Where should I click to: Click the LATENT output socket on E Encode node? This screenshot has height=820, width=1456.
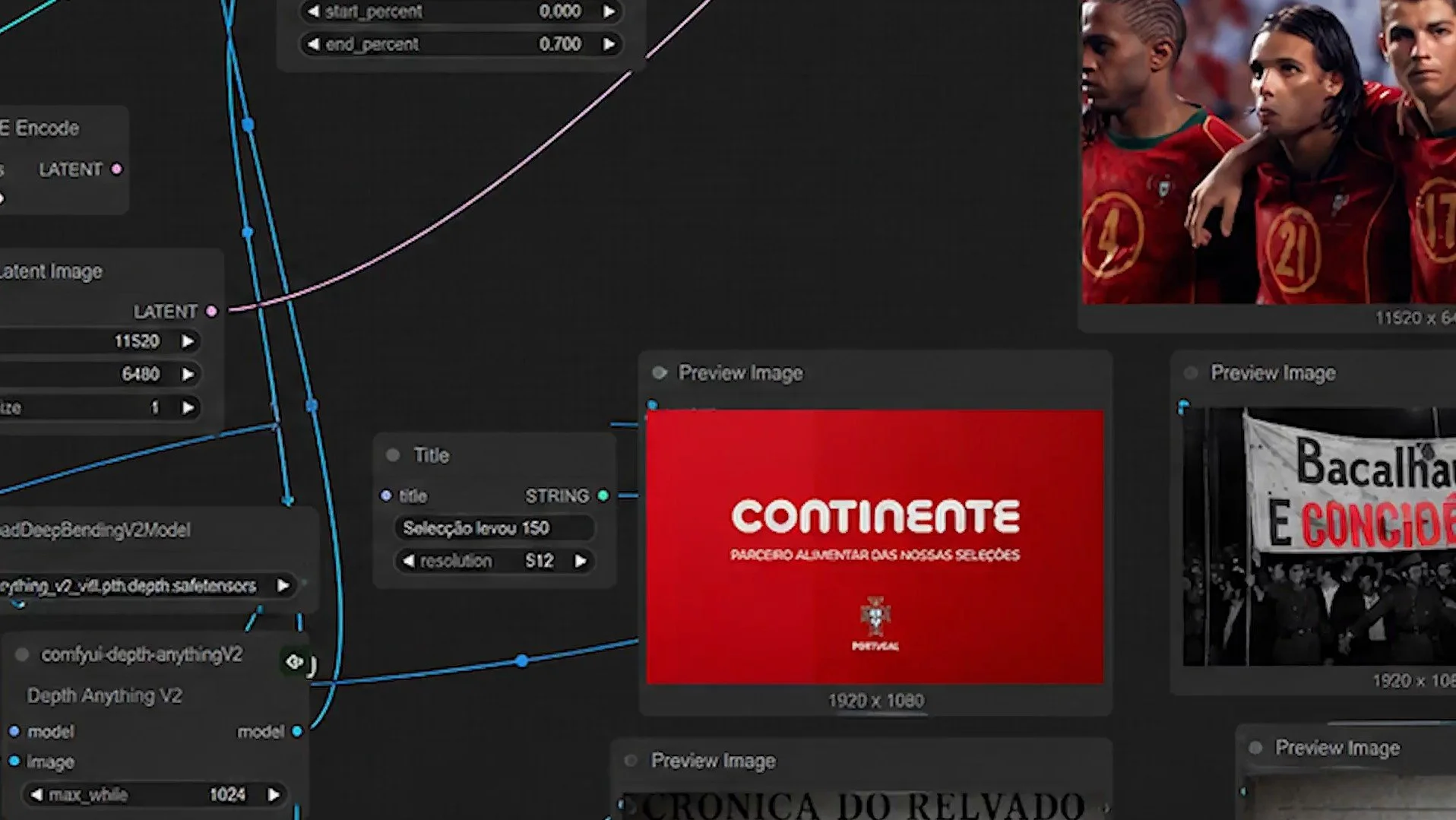(x=116, y=169)
